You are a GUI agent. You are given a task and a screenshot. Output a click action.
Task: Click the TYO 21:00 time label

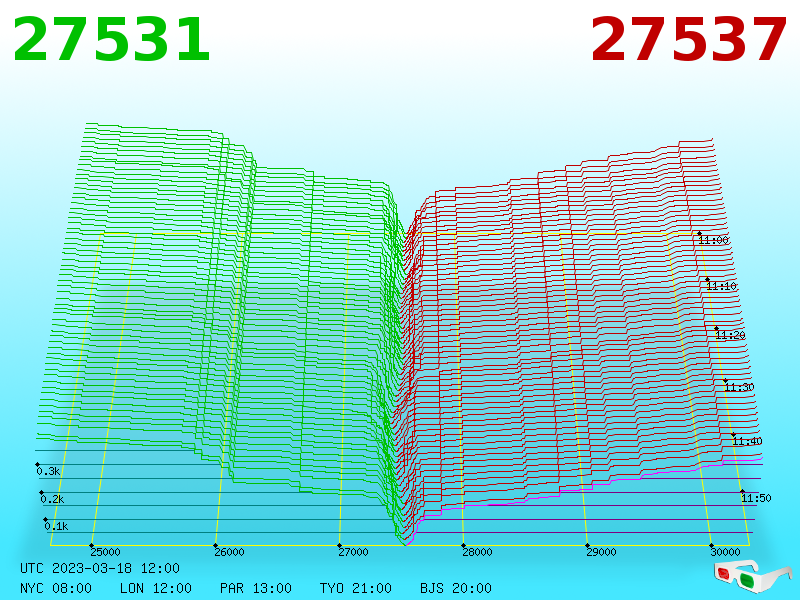coord(356,588)
